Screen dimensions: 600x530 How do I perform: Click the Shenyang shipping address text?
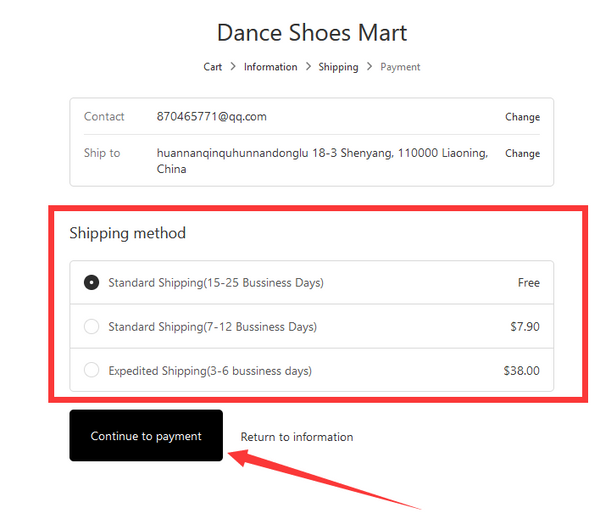pos(322,161)
